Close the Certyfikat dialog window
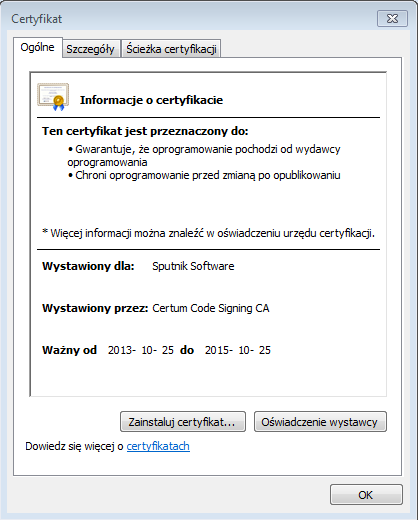The image size is (418, 520). (392, 18)
